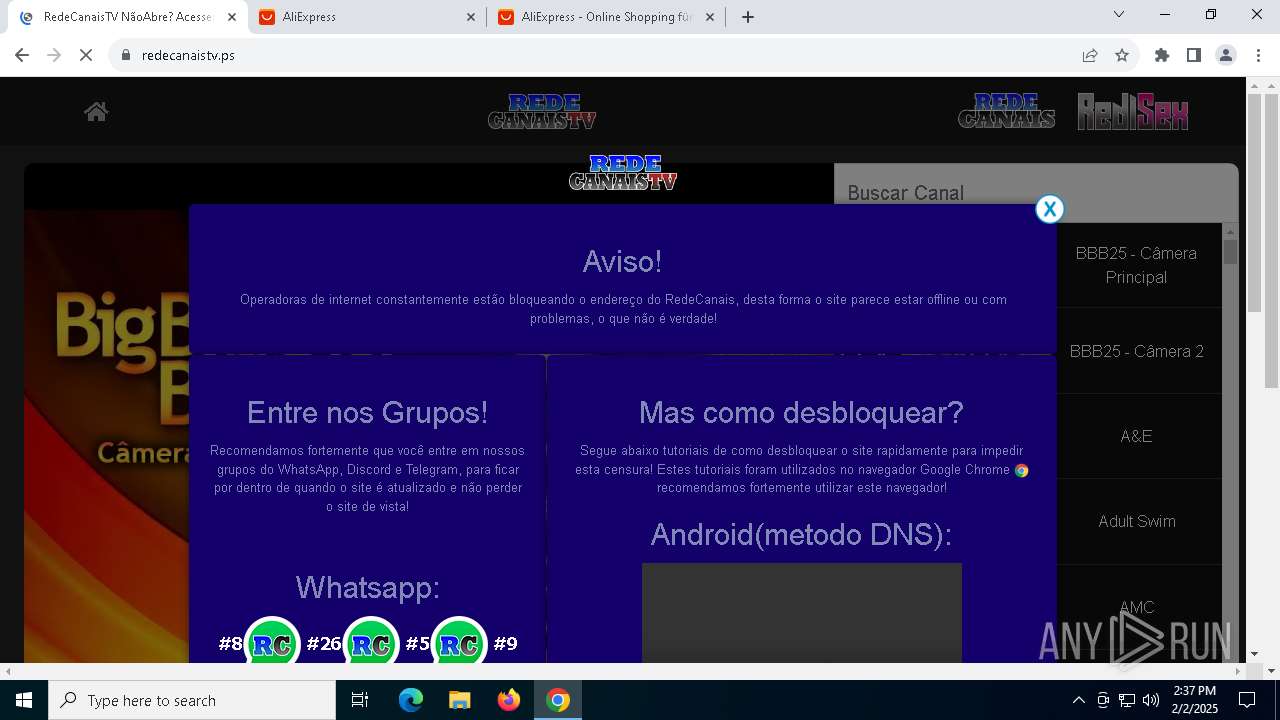Select BBB25 - Câmera 2 channel
1280x720 pixels.
pyautogui.click(x=1136, y=351)
